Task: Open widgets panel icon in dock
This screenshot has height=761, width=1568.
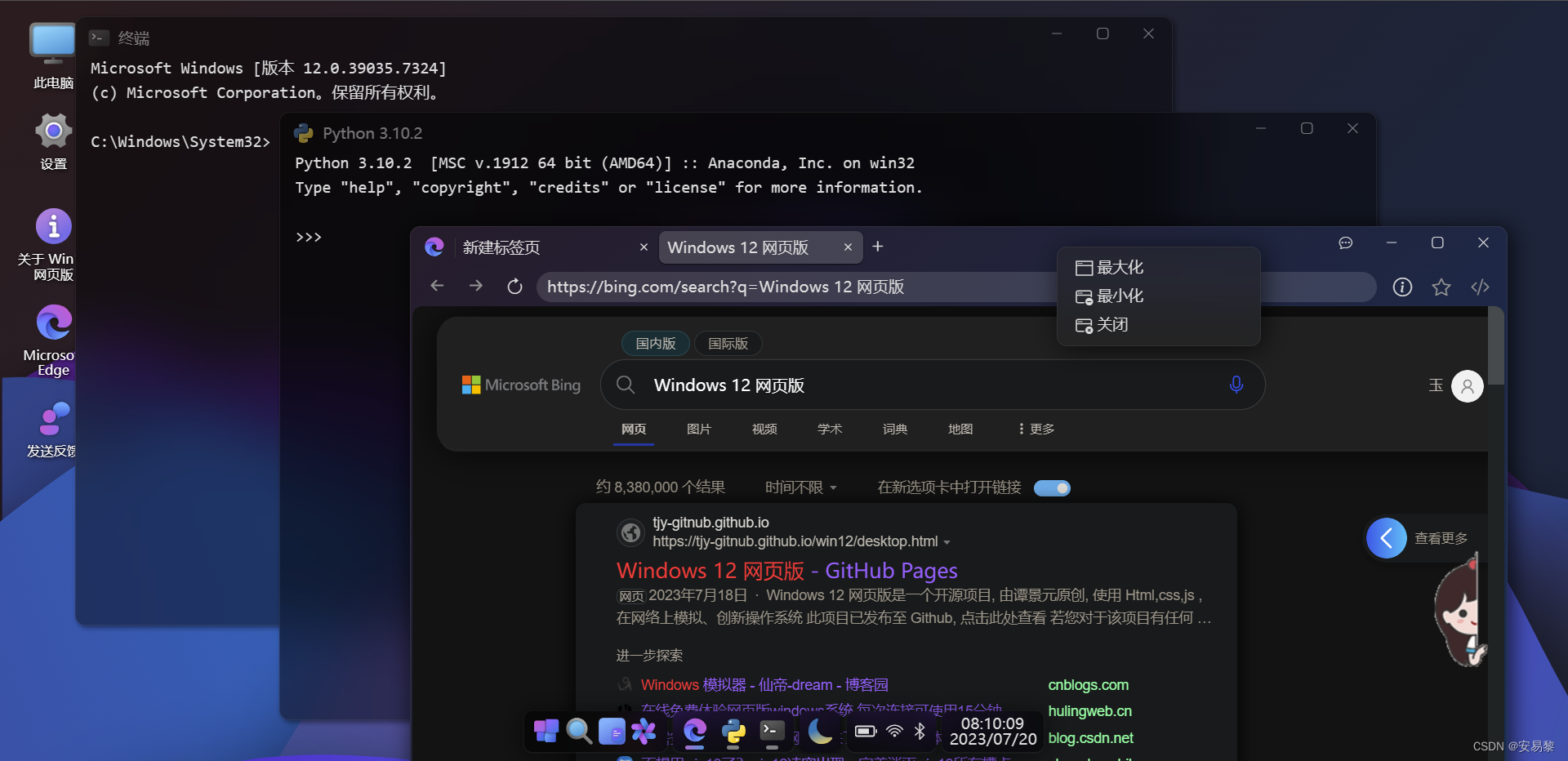Action: 612,731
